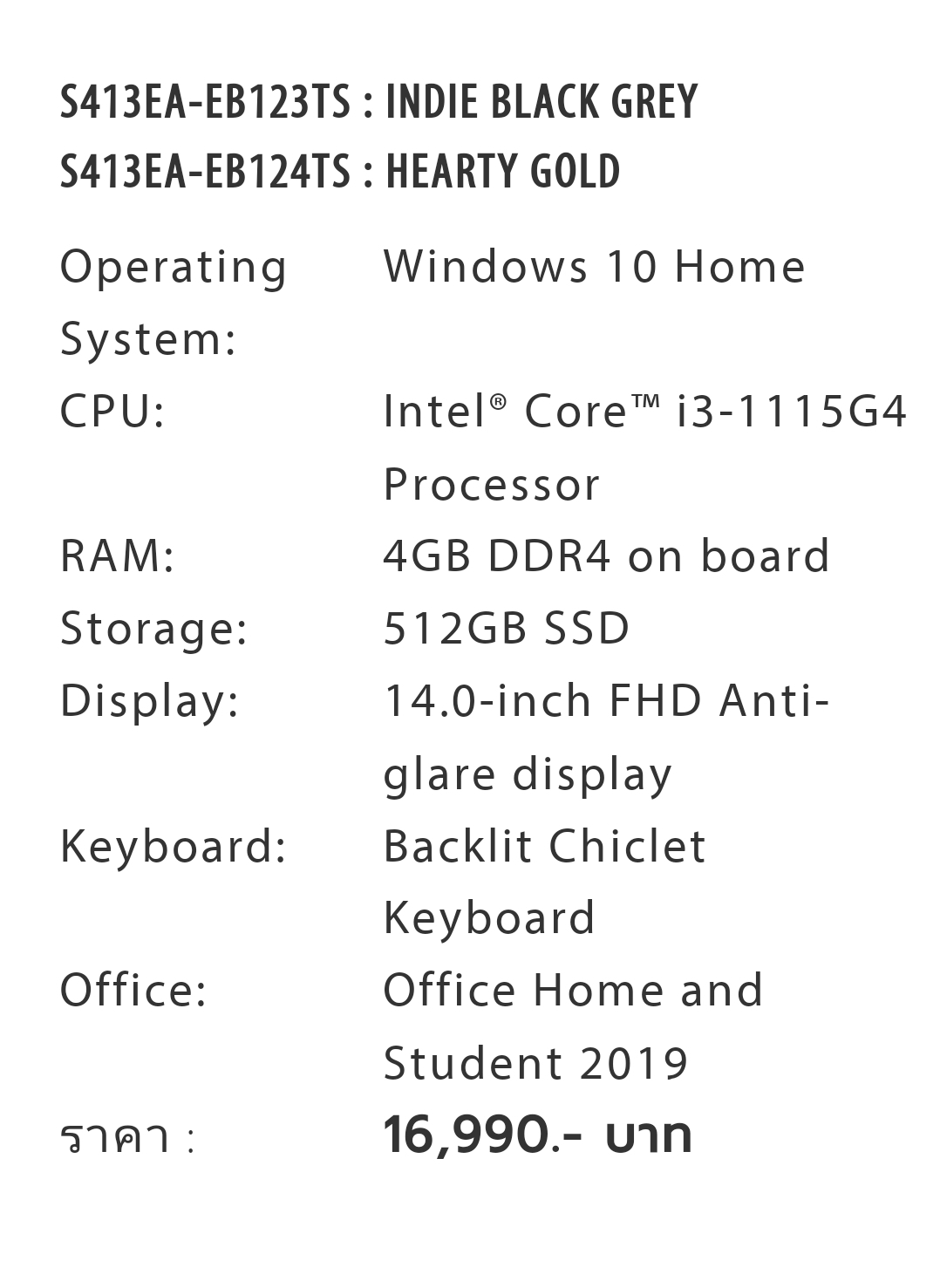This screenshot has width=940, height=1288.
Task: Select the Intel Core i3-1115G4 text
Action: click(x=645, y=411)
